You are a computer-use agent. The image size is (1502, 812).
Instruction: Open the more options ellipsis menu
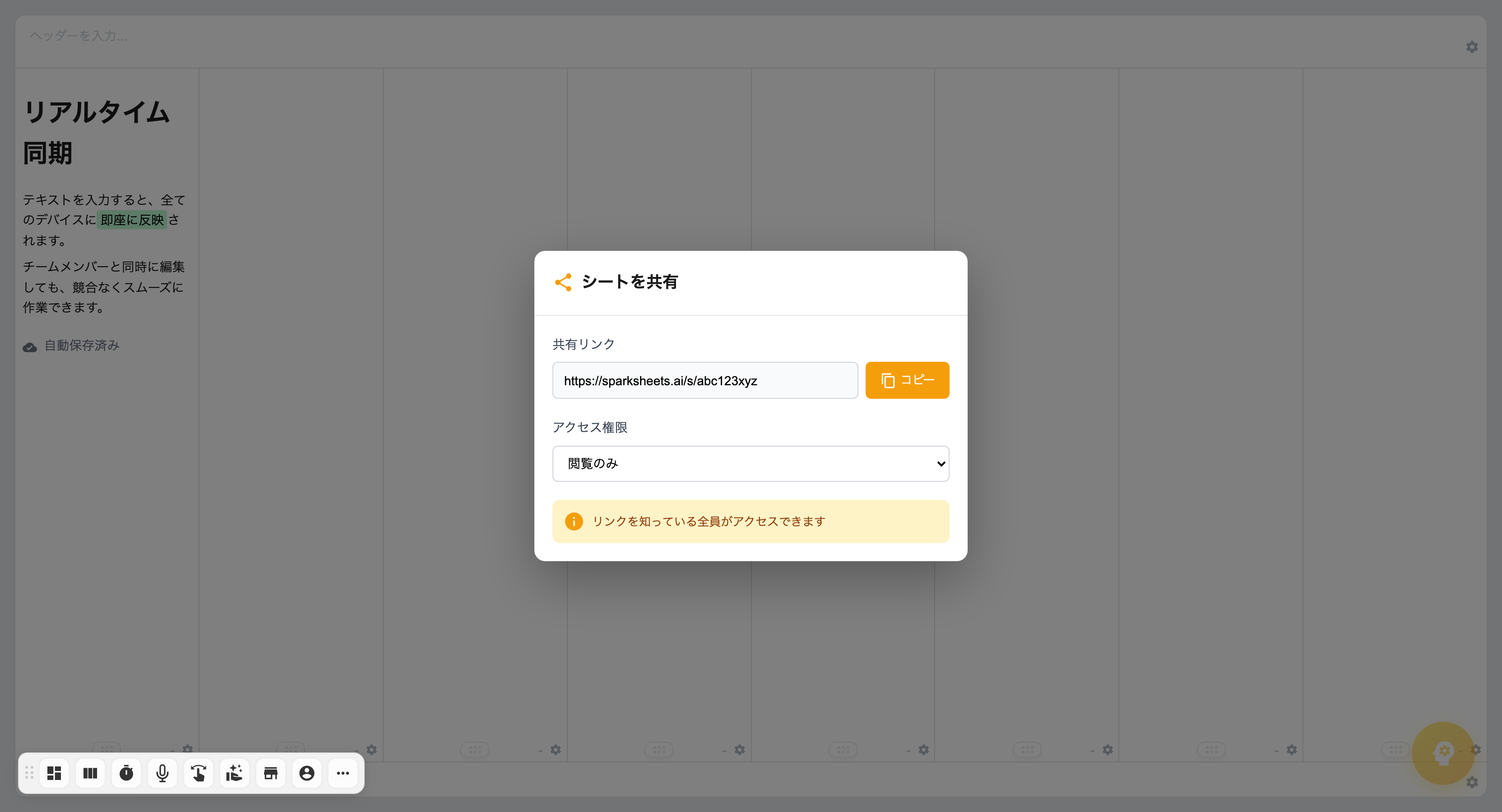(343, 773)
